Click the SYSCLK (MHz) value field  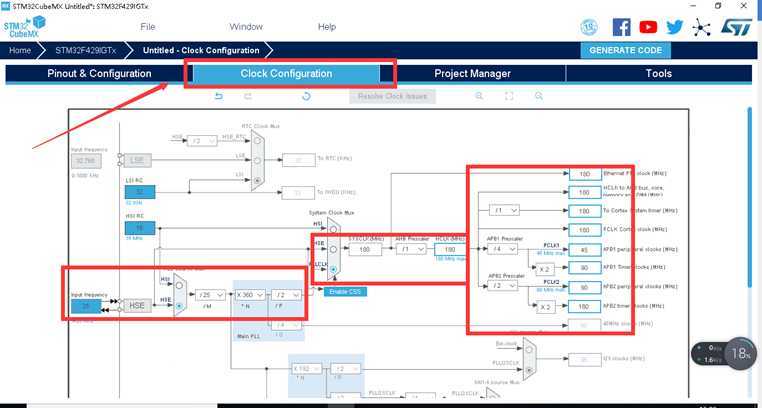pyautogui.click(x=364, y=249)
